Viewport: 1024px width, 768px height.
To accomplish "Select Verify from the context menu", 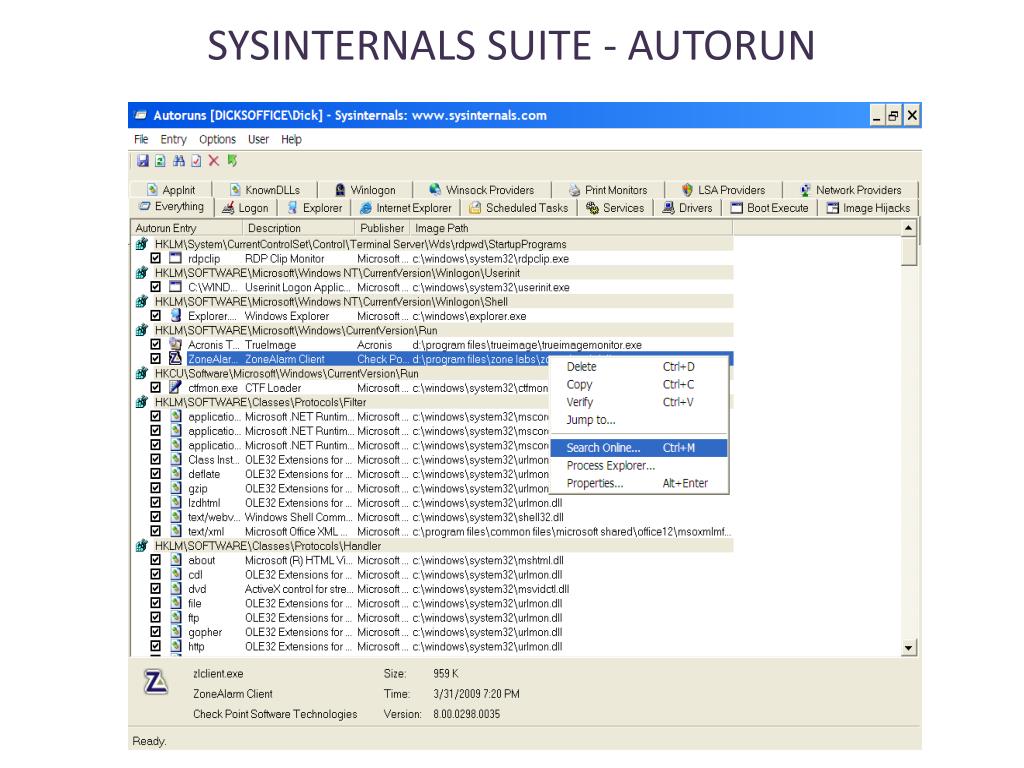I will coord(639,402).
